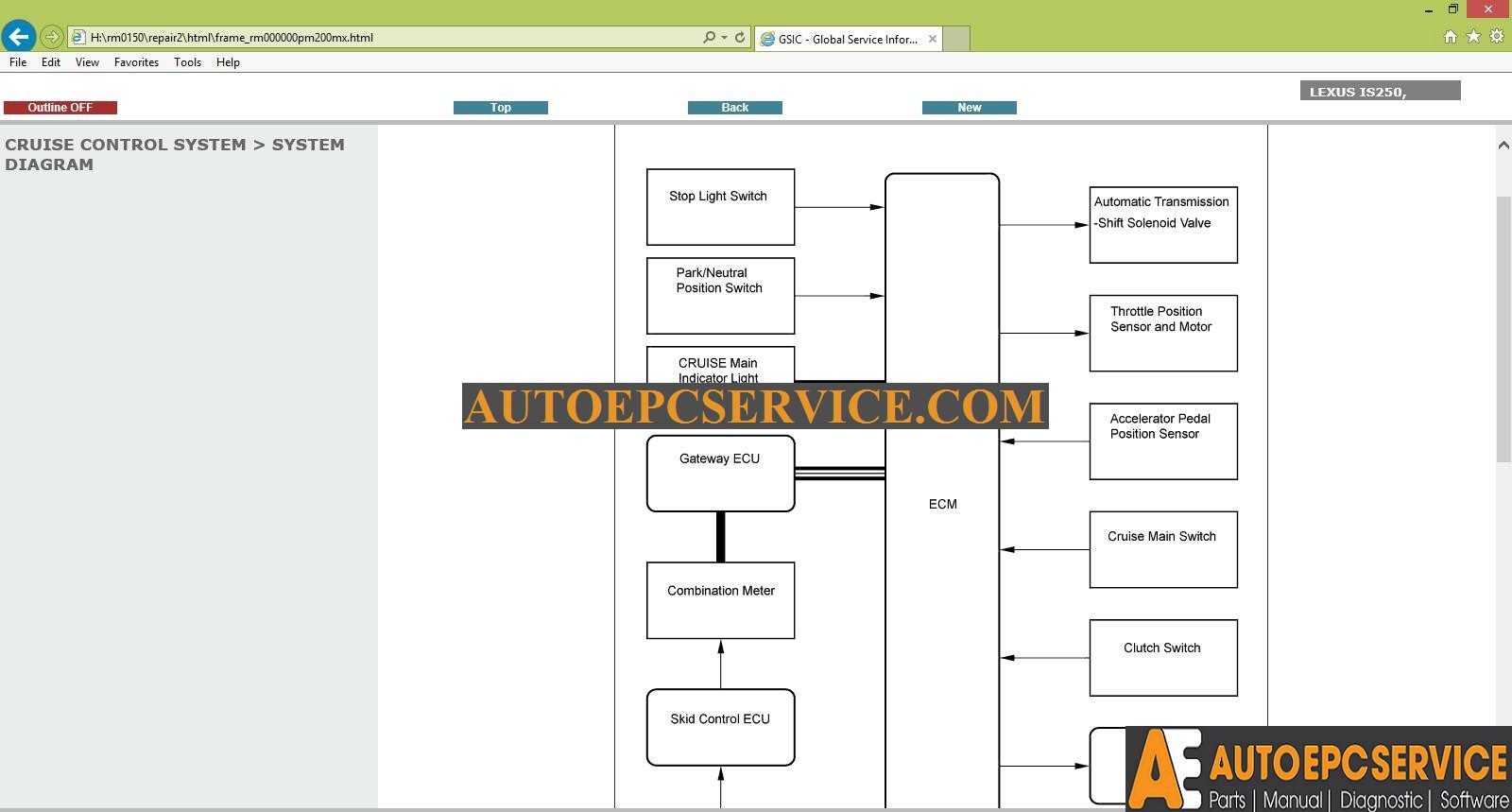The image size is (1512, 812).
Task: Click the Gateway ECU box
Action: (720, 474)
